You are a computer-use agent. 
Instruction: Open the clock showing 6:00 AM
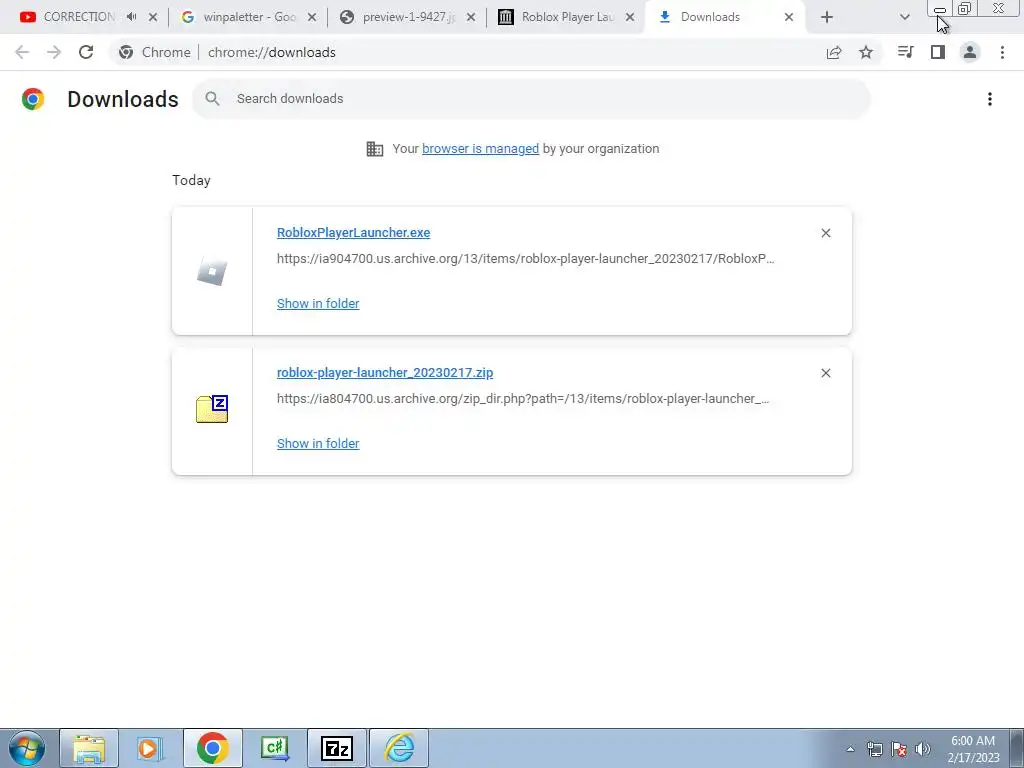click(973, 749)
